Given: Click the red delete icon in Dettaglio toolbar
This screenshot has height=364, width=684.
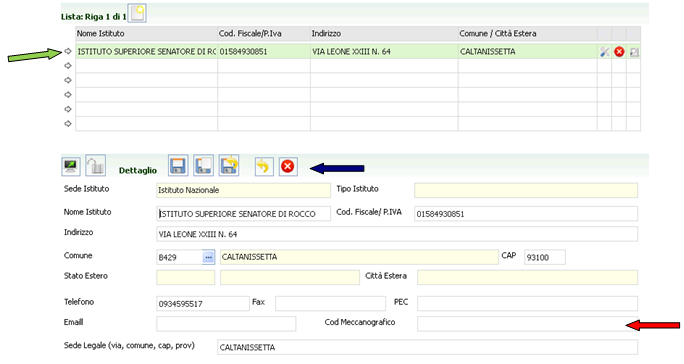Looking at the screenshot, I should click(x=288, y=166).
